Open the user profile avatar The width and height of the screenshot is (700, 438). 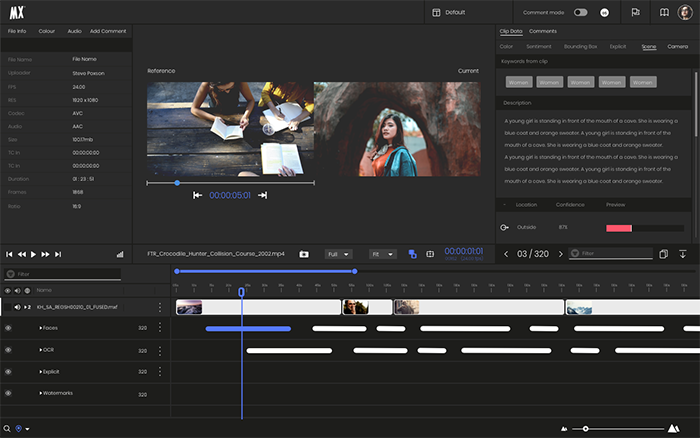(687, 12)
